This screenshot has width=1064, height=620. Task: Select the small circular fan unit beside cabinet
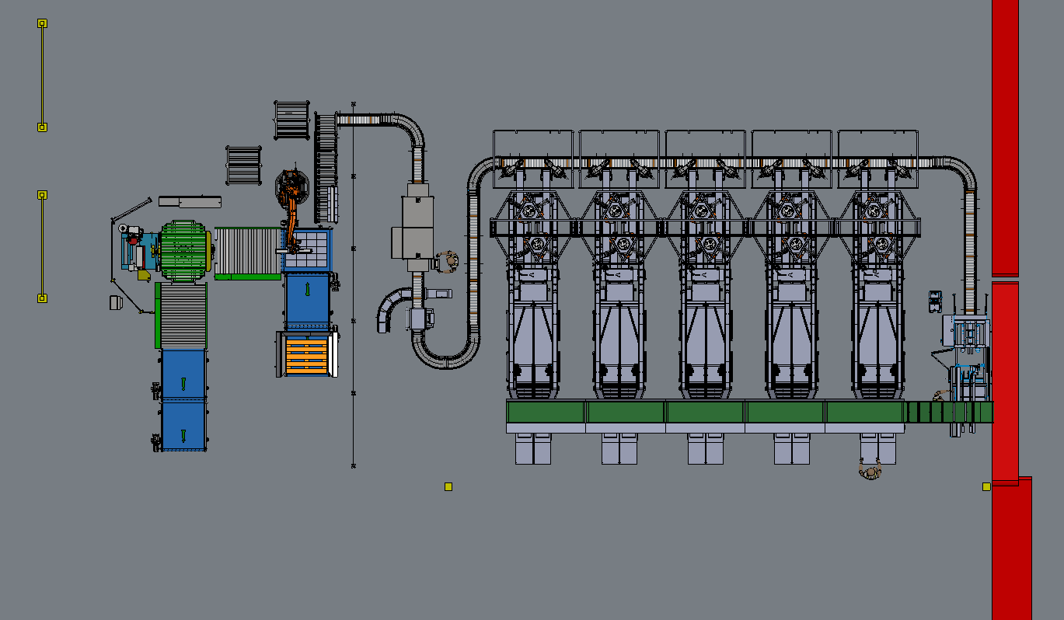(x=452, y=260)
